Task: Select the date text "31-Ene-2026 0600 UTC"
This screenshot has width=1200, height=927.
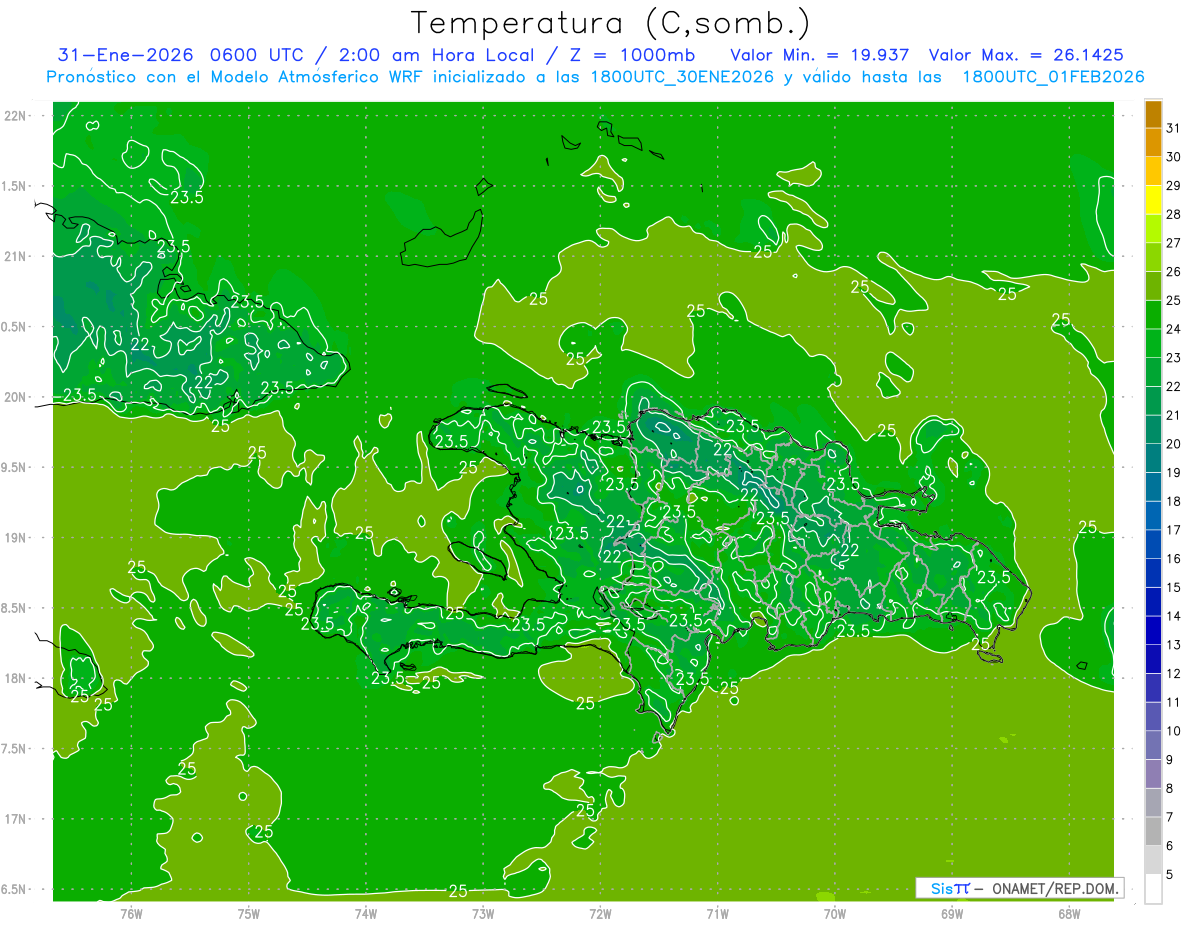Action: point(181,55)
